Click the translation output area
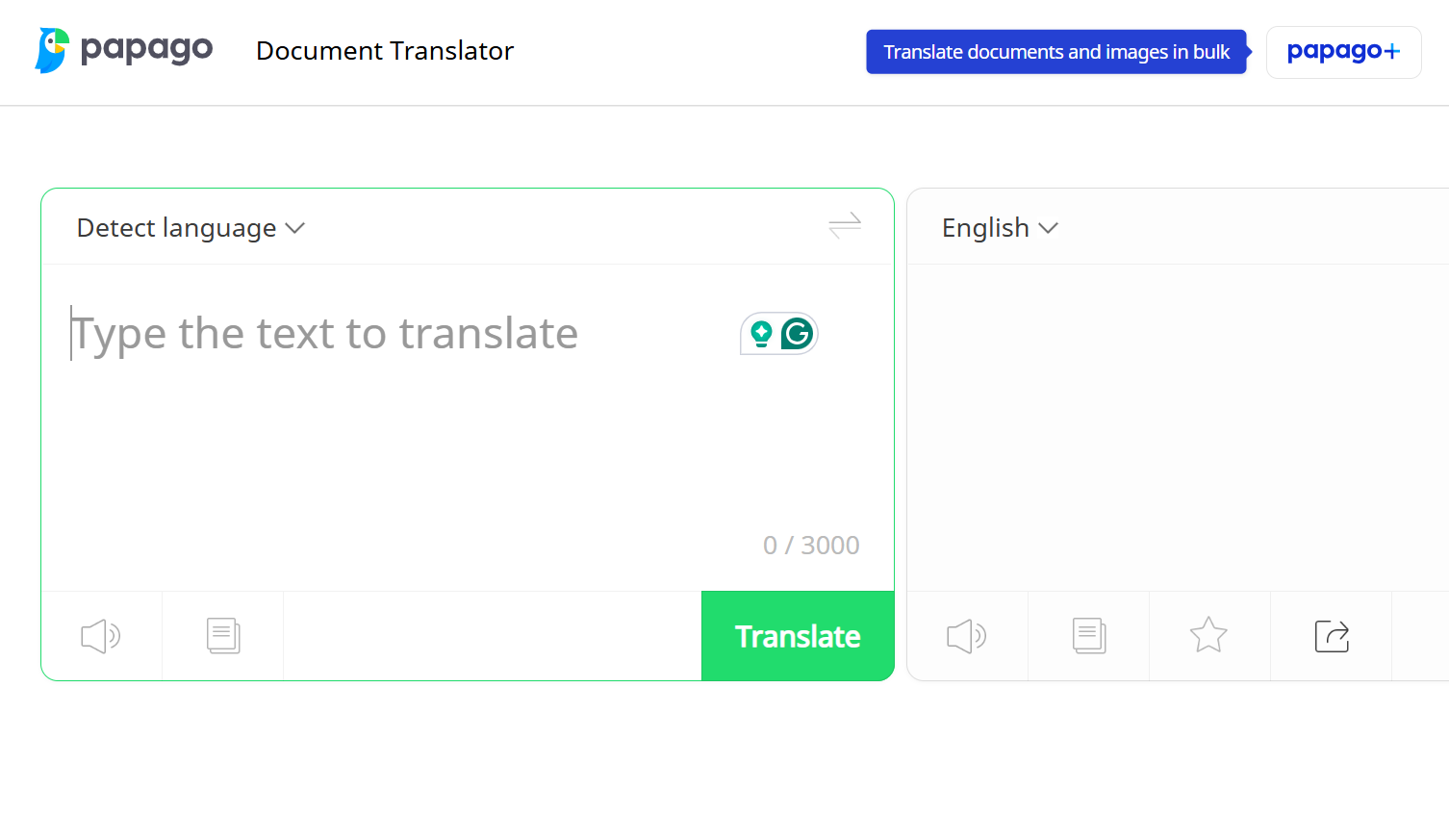 click(1178, 428)
